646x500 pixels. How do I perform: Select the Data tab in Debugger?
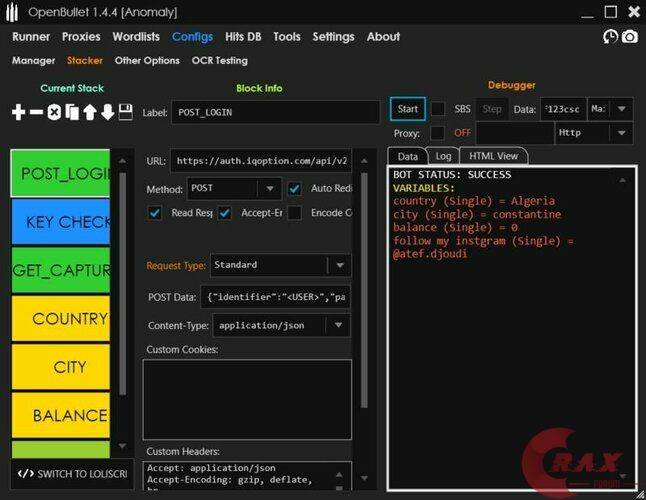tap(407, 157)
